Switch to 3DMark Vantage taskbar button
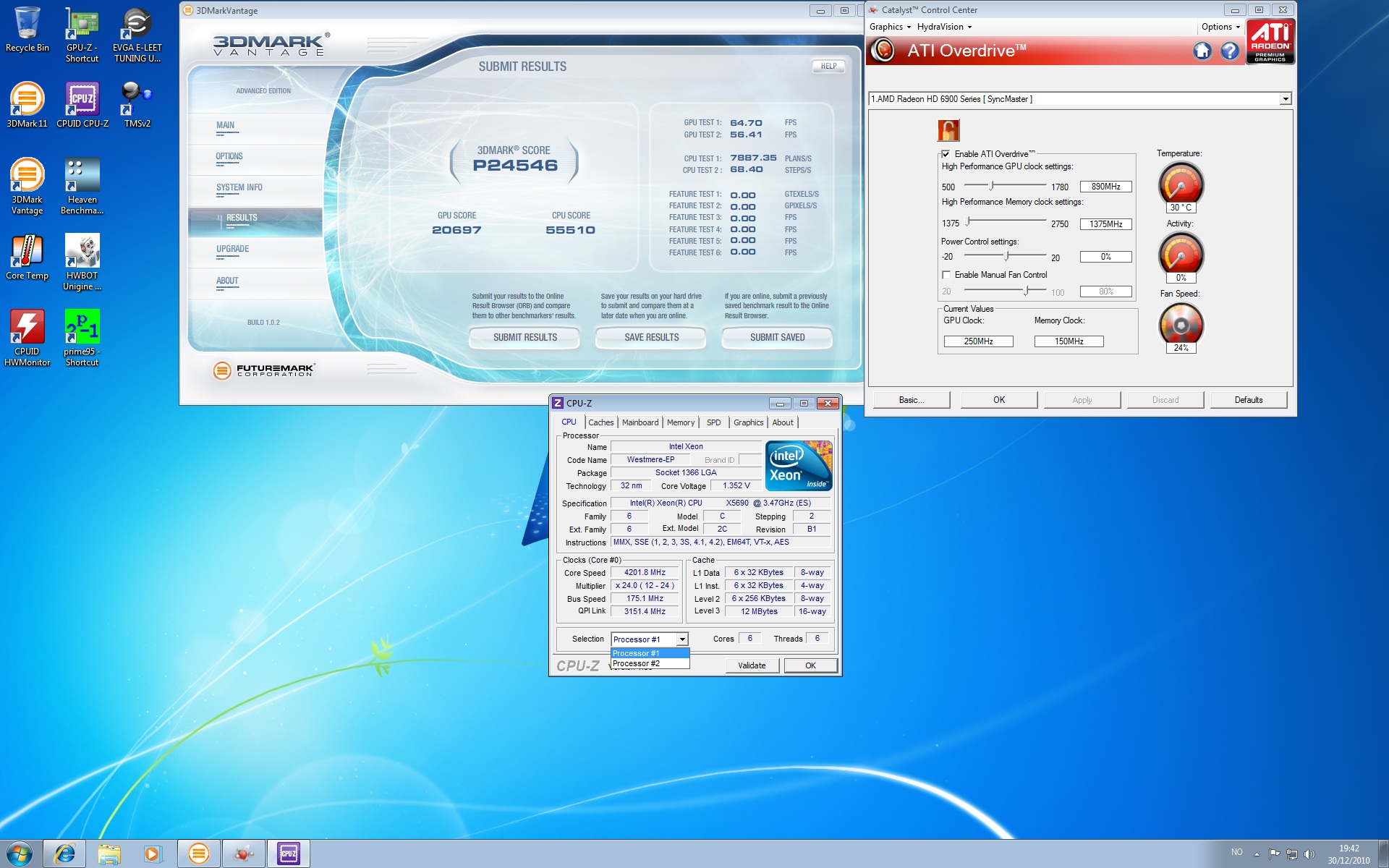This screenshot has width=1389, height=868. point(199,854)
